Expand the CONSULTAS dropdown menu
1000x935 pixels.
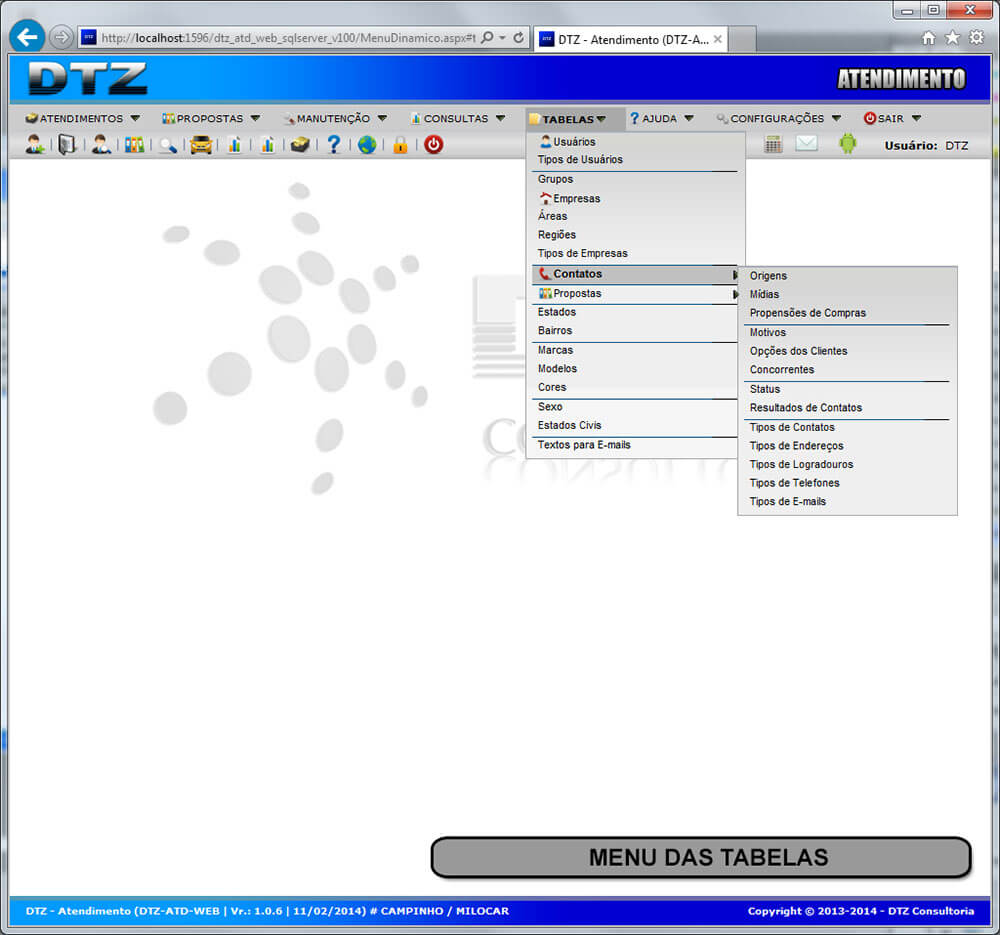click(457, 119)
